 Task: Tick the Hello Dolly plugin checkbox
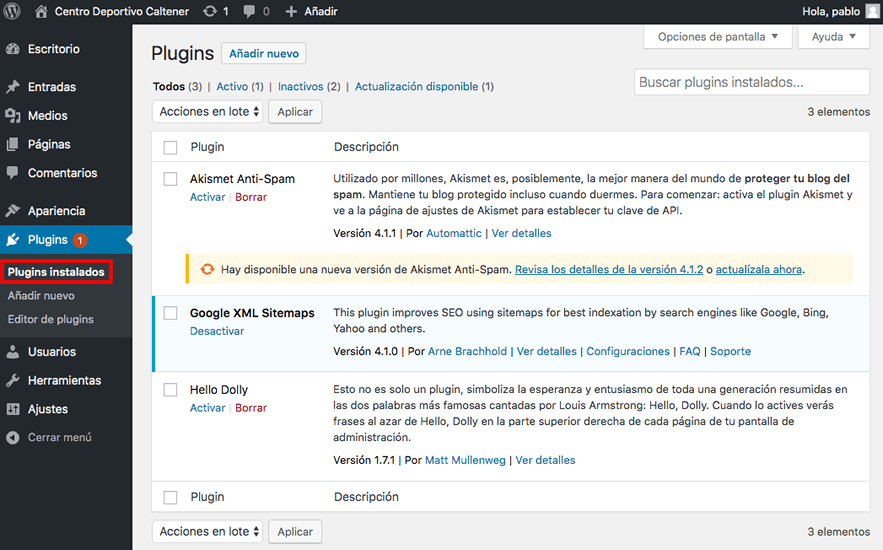pyautogui.click(x=170, y=390)
